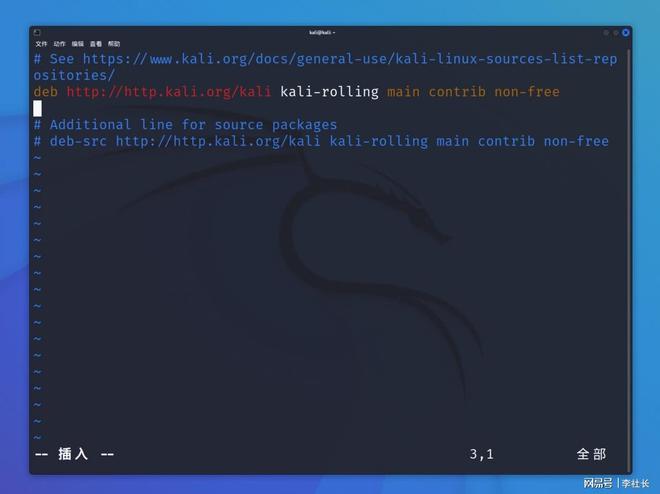Click 'kali-rolling' in the commented deb-src line
The height and width of the screenshot is (494, 660).
point(378,141)
